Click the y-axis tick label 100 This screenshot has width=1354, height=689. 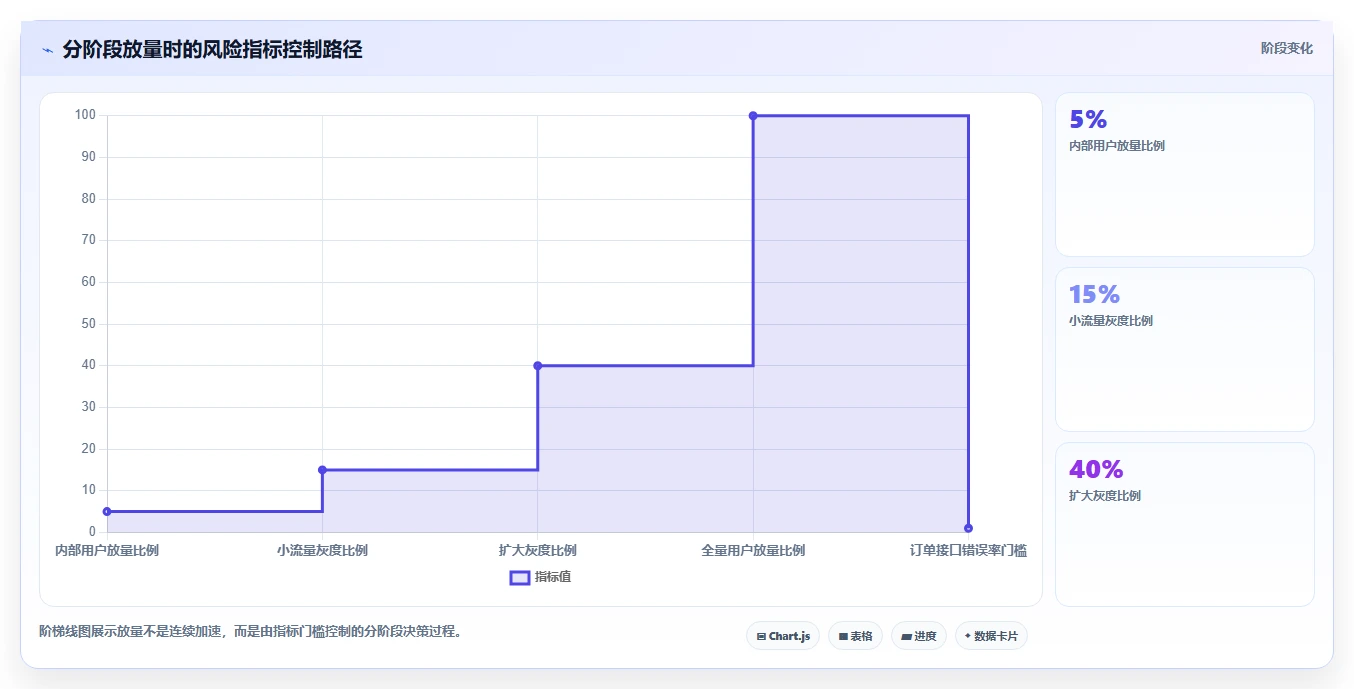(x=85, y=115)
